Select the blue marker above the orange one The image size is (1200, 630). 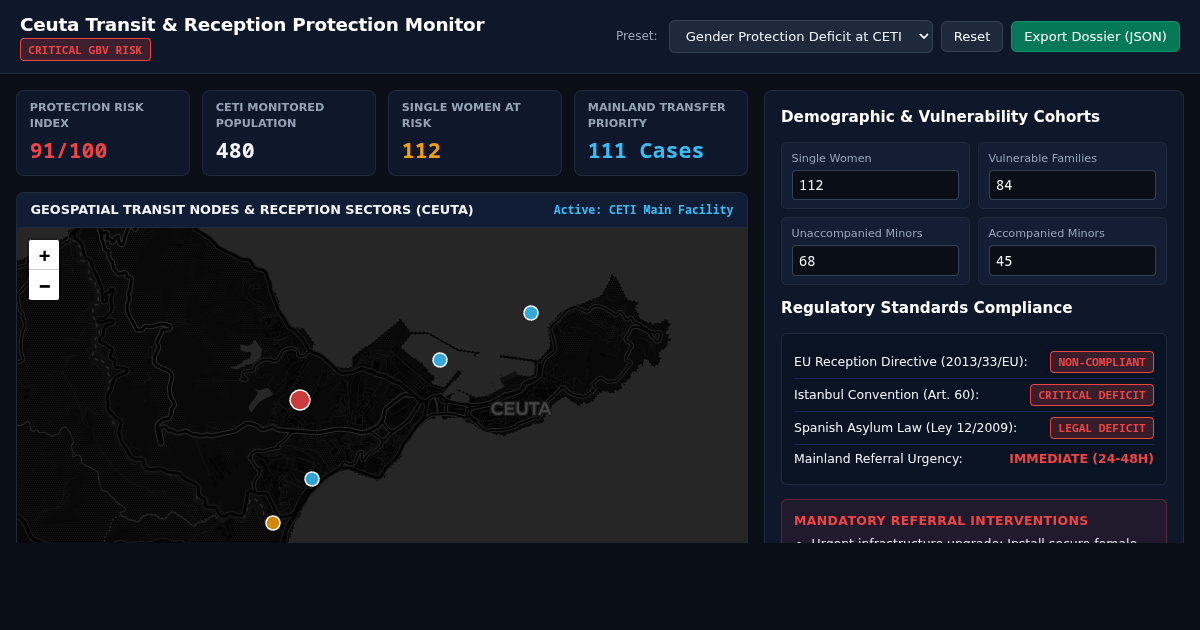[x=312, y=479]
